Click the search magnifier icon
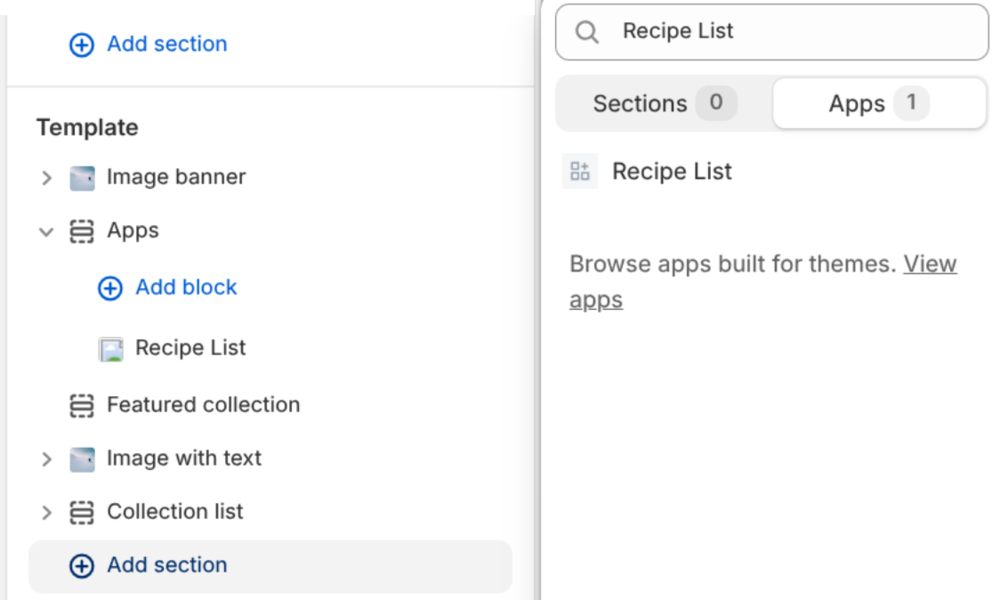The height and width of the screenshot is (600, 1000). [x=587, y=31]
